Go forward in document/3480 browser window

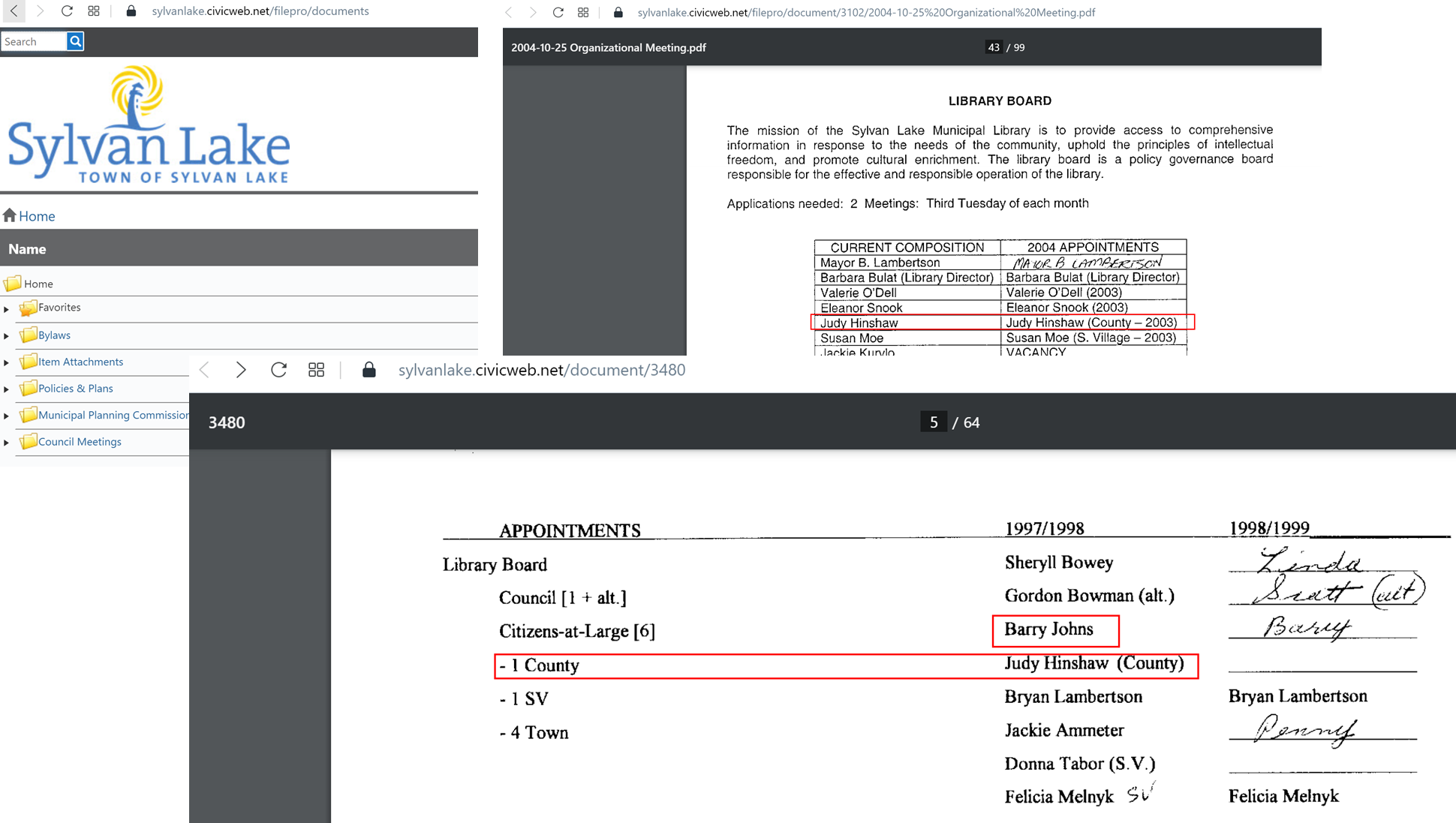coord(241,370)
